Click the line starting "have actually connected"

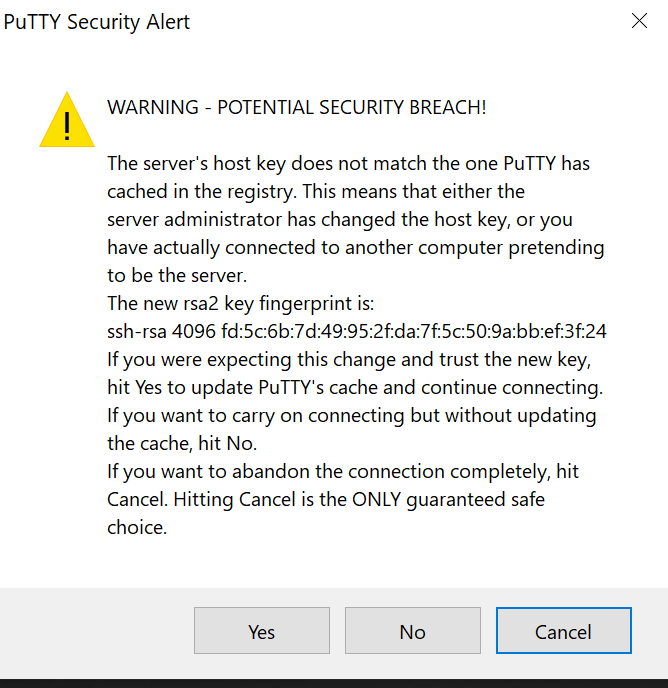tap(356, 247)
